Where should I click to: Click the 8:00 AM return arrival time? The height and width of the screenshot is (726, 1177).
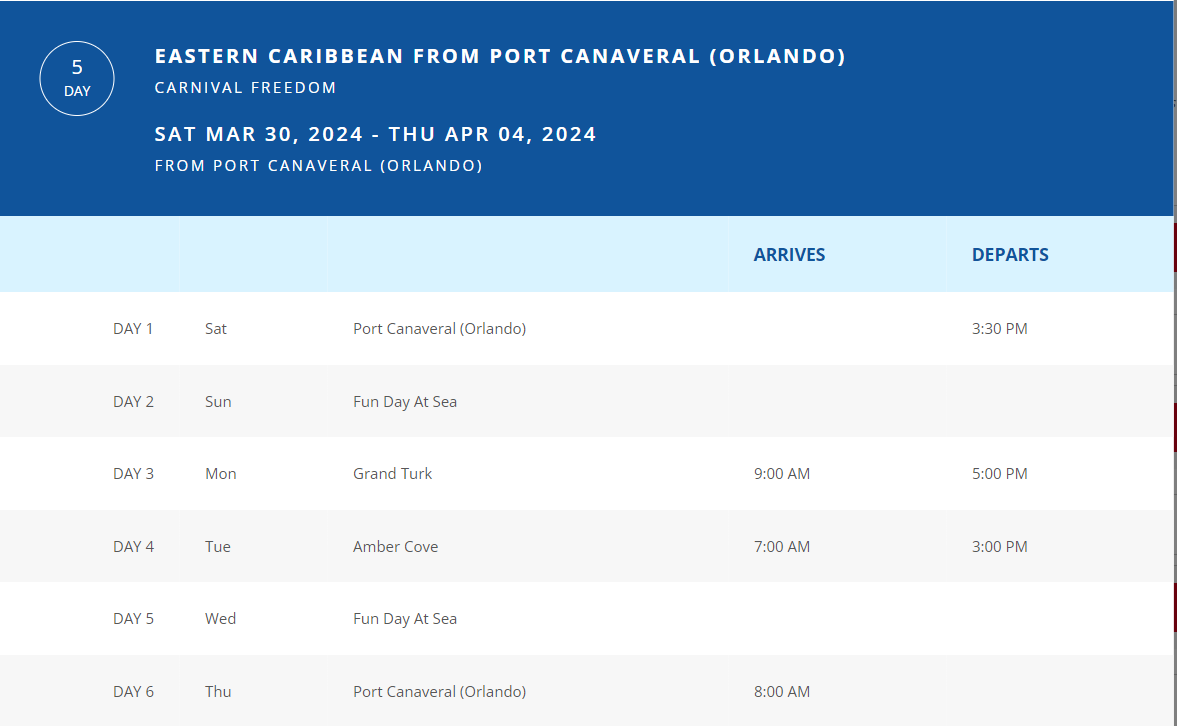781,691
